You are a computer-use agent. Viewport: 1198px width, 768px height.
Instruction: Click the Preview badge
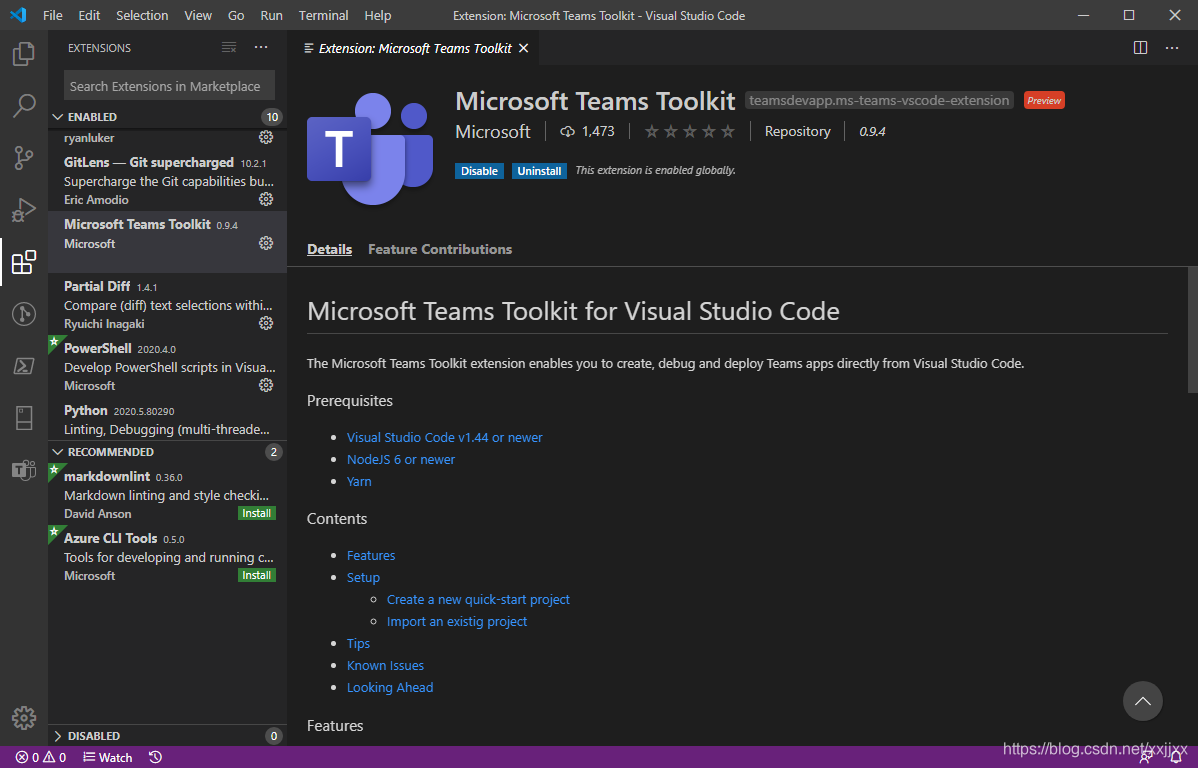point(1044,100)
